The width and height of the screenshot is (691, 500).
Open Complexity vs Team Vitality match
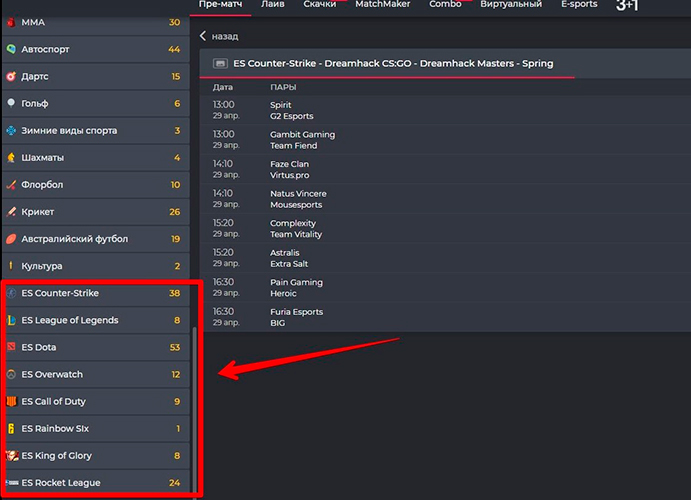[445, 228]
